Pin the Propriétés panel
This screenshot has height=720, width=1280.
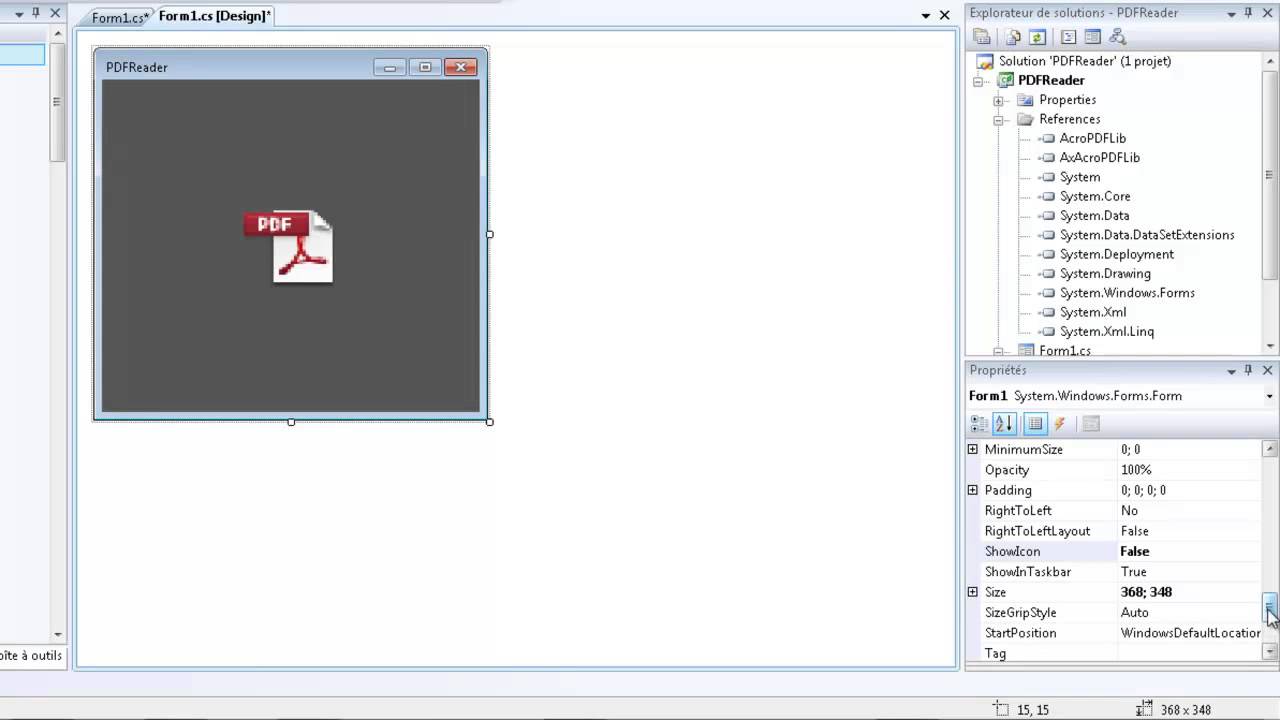1248,370
